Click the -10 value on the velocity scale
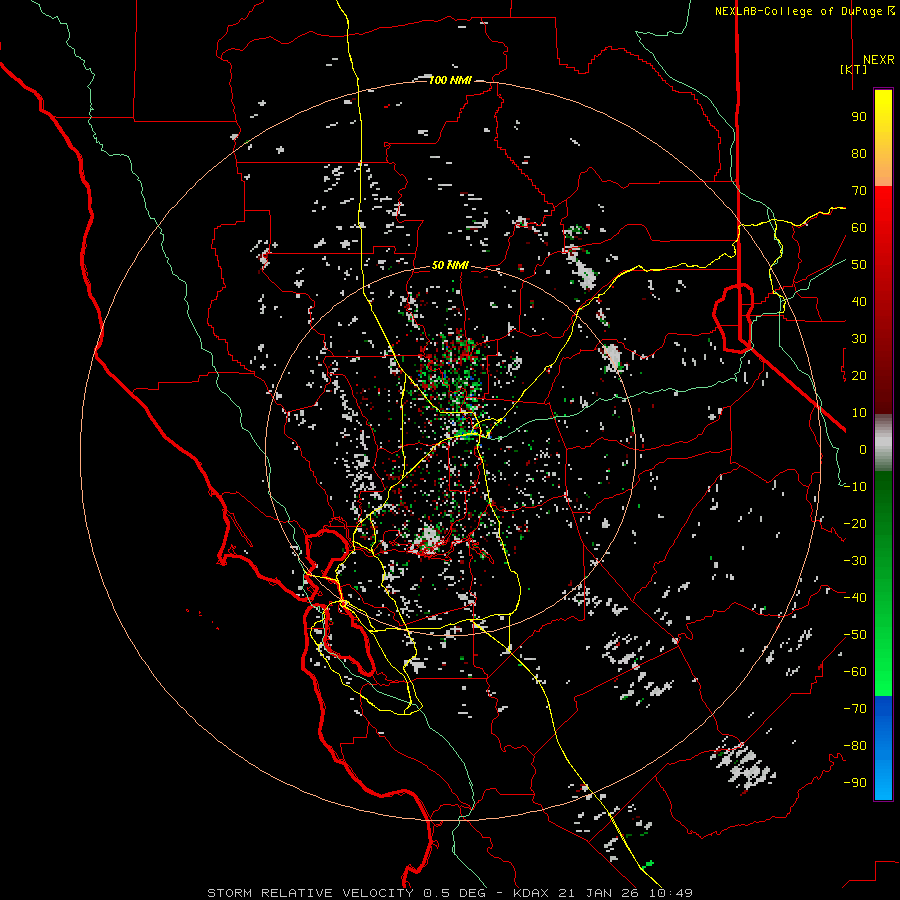The width and height of the screenshot is (900, 900). [x=855, y=487]
